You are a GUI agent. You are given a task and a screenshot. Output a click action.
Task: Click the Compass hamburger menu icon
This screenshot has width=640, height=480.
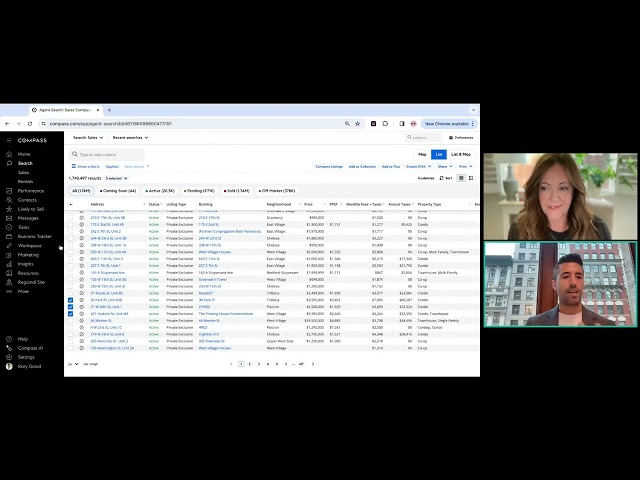click(9, 140)
